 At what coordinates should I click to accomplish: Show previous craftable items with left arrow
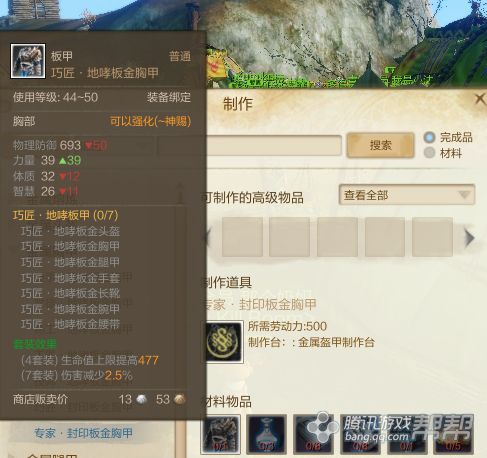208,238
